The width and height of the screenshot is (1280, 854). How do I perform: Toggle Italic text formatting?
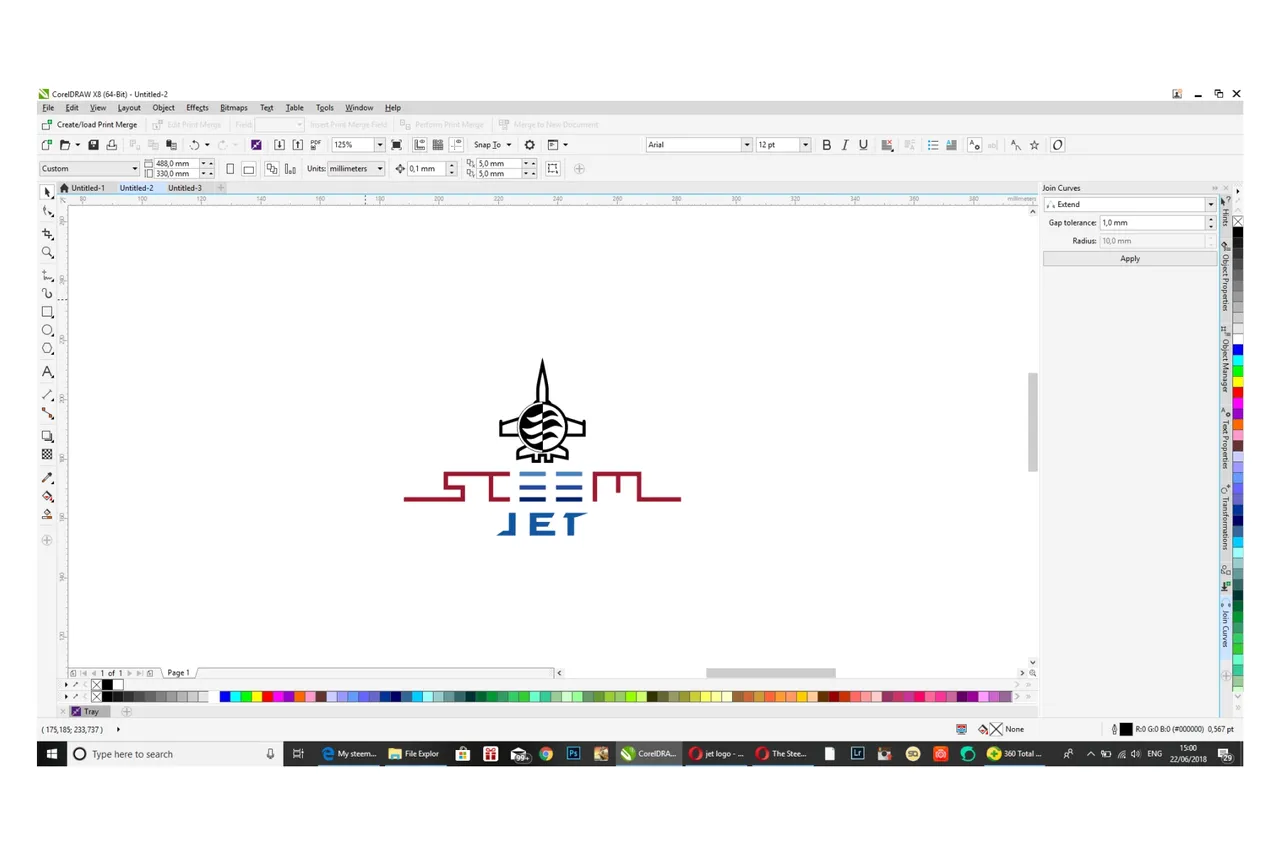click(x=845, y=145)
